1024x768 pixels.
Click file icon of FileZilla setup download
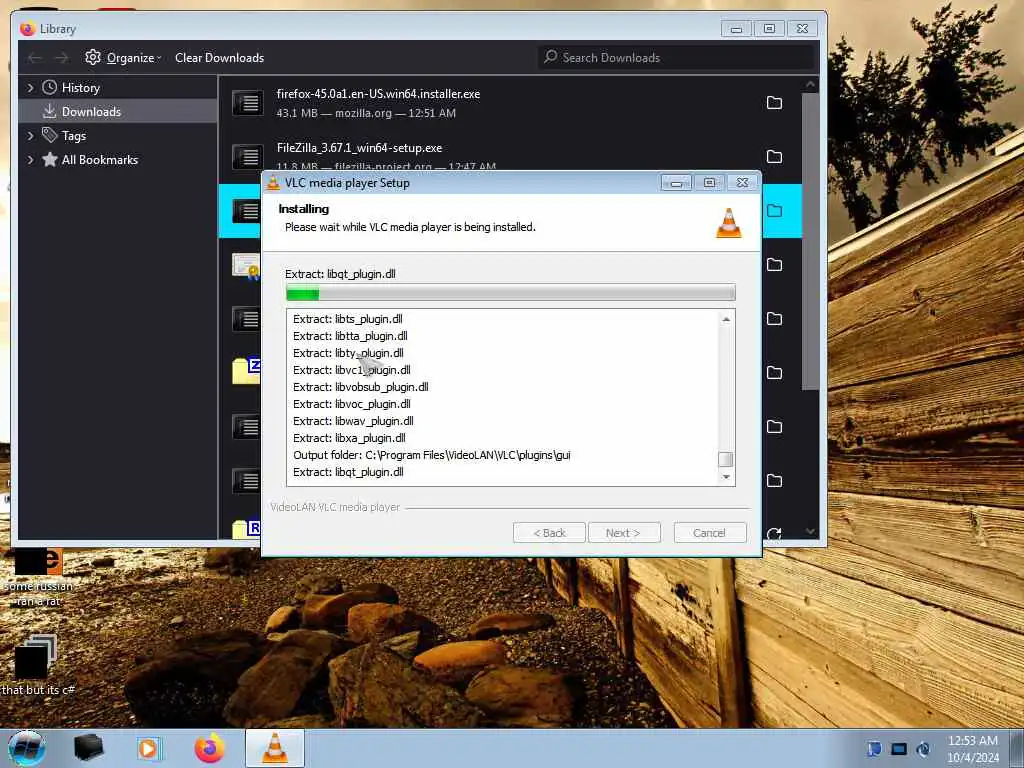248,156
